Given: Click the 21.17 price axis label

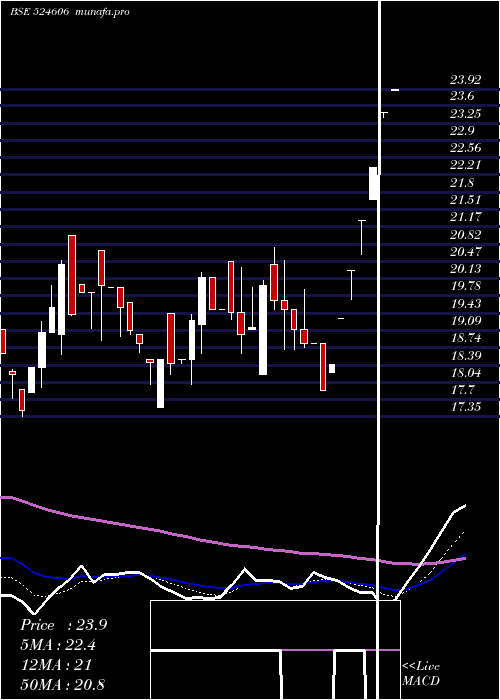Looking at the screenshot, I should (x=465, y=217).
